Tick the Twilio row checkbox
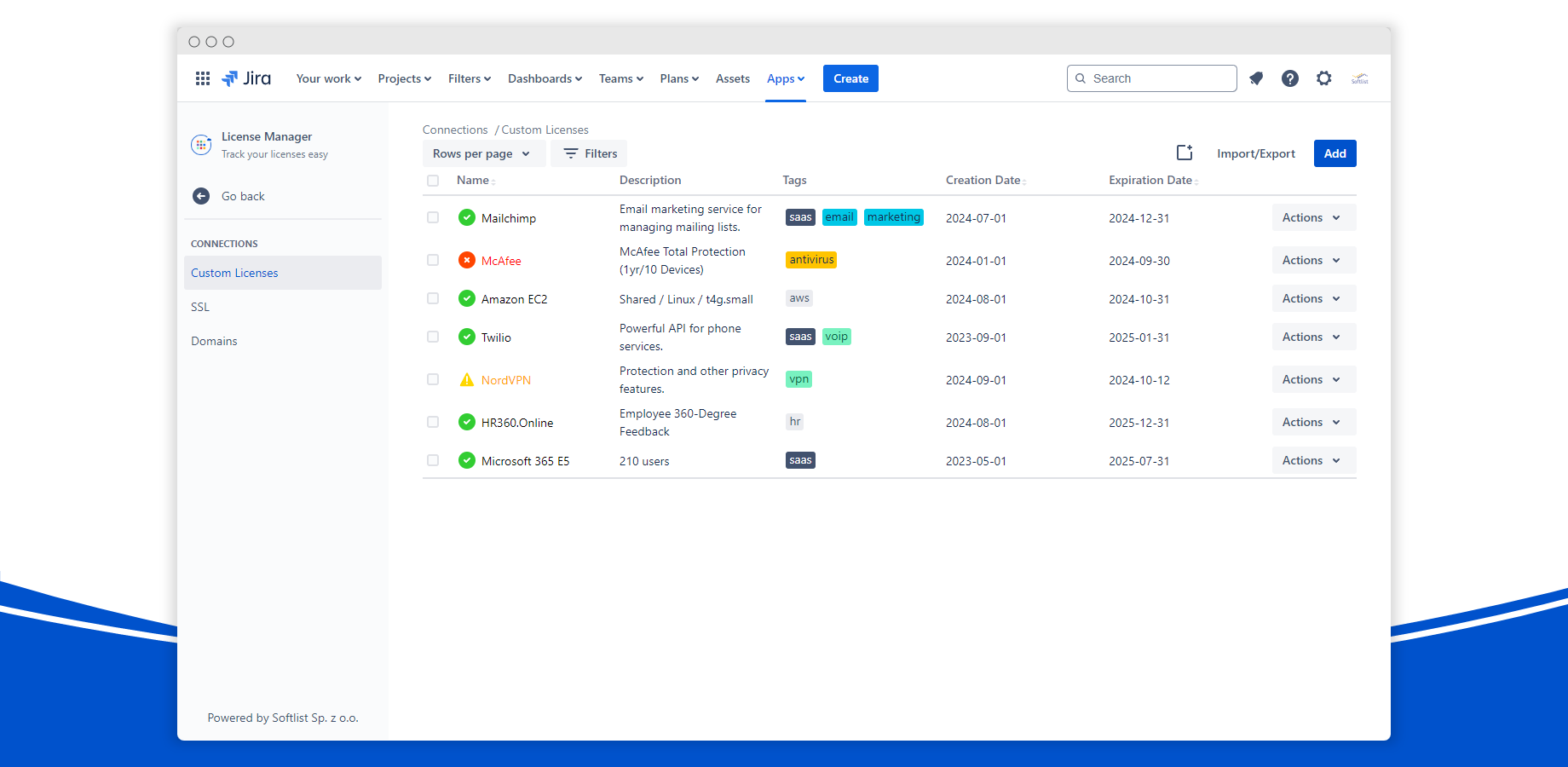This screenshot has width=1568, height=767. point(433,337)
